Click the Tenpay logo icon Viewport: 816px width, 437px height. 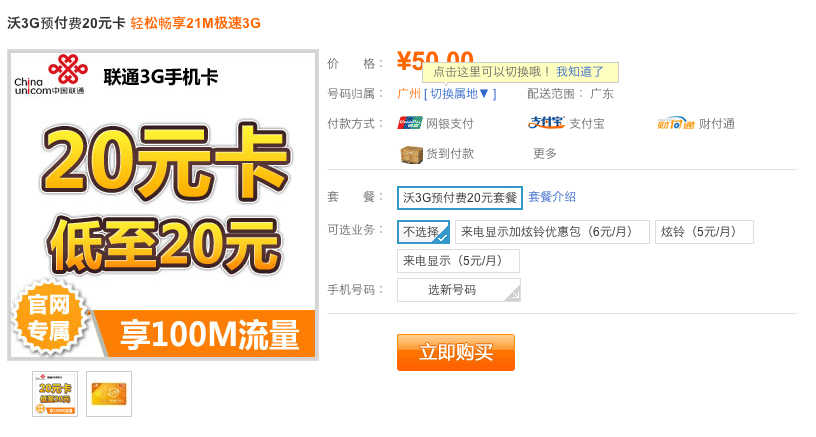(675, 123)
